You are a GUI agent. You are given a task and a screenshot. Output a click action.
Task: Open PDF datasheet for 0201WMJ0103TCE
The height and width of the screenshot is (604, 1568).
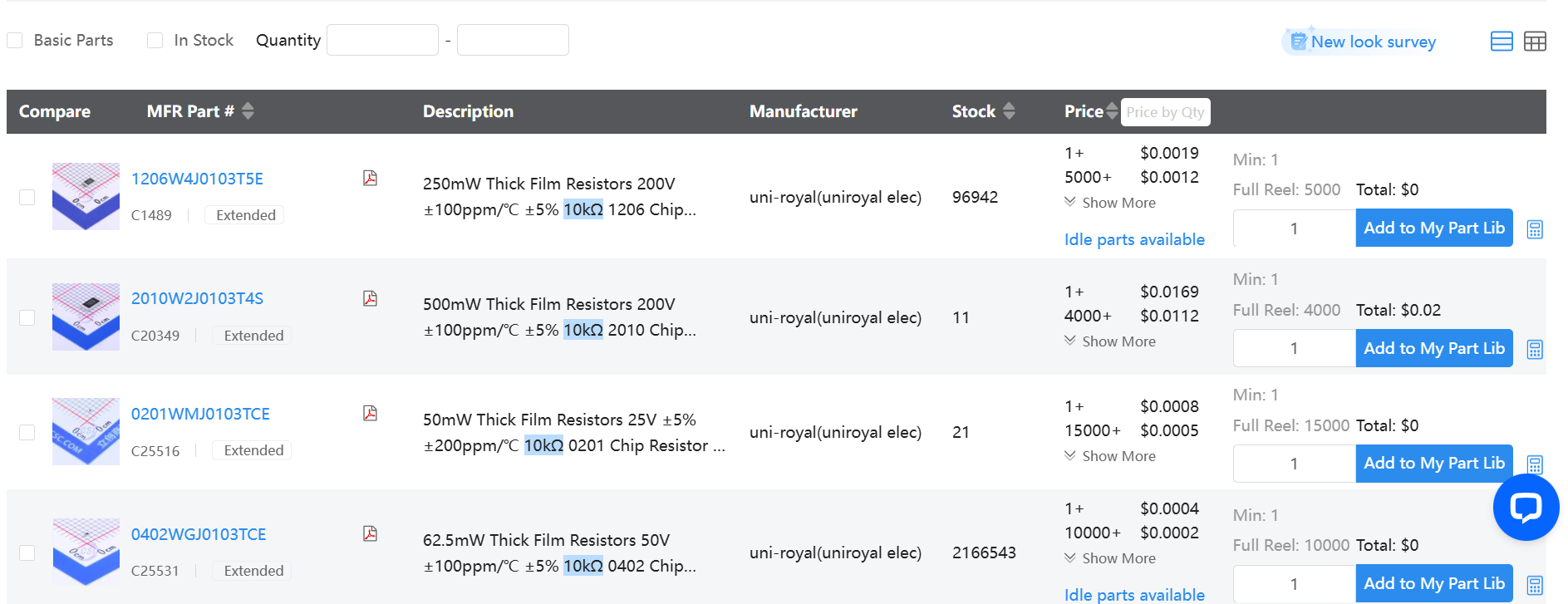point(370,413)
